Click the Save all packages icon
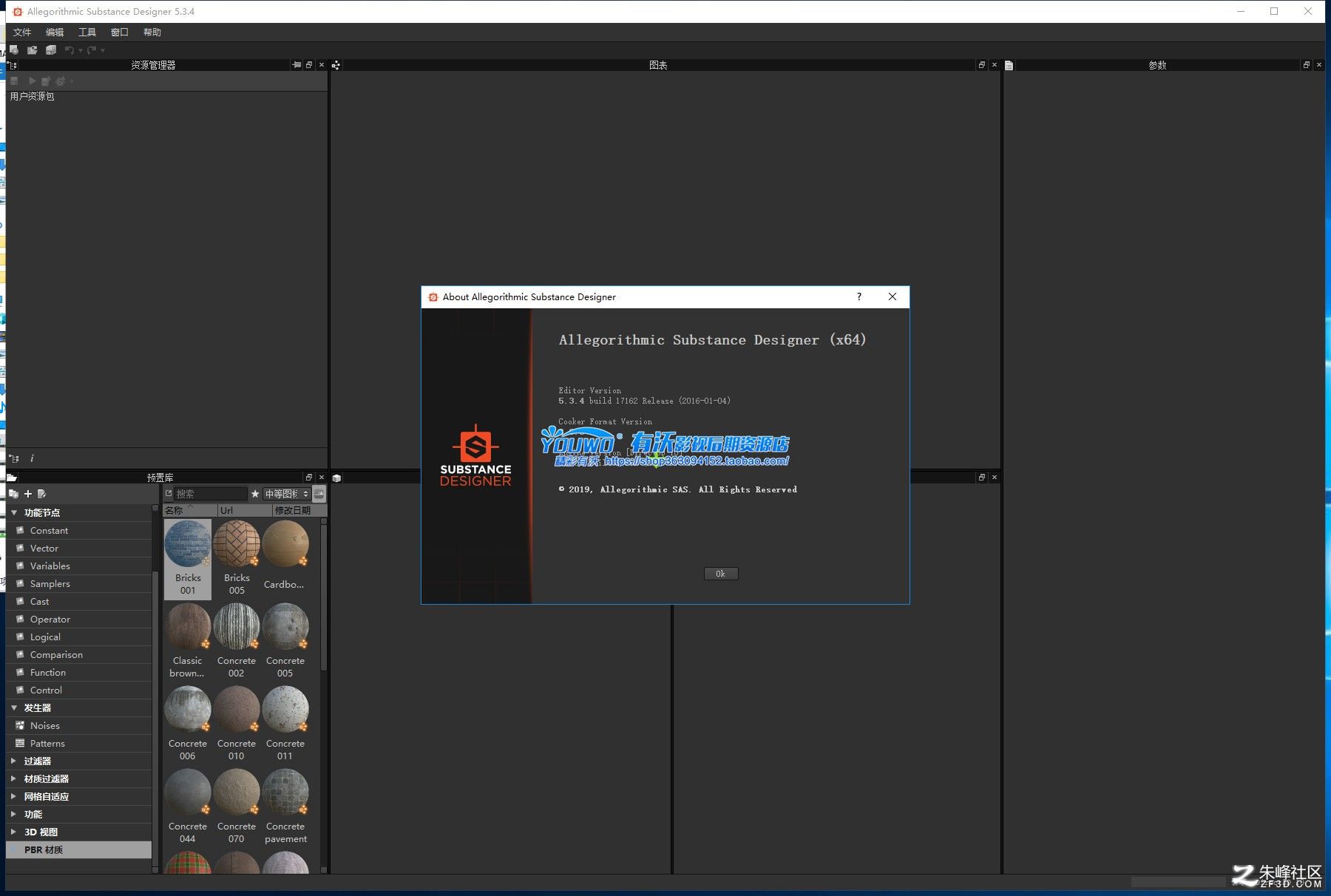The height and width of the screenshot is (896, 1331). [51, 50]
